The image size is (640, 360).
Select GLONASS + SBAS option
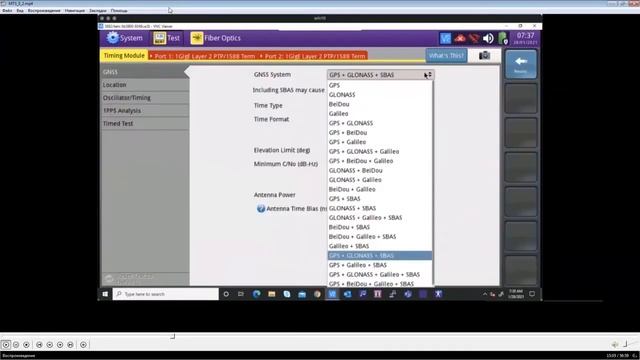click(380, 208)
